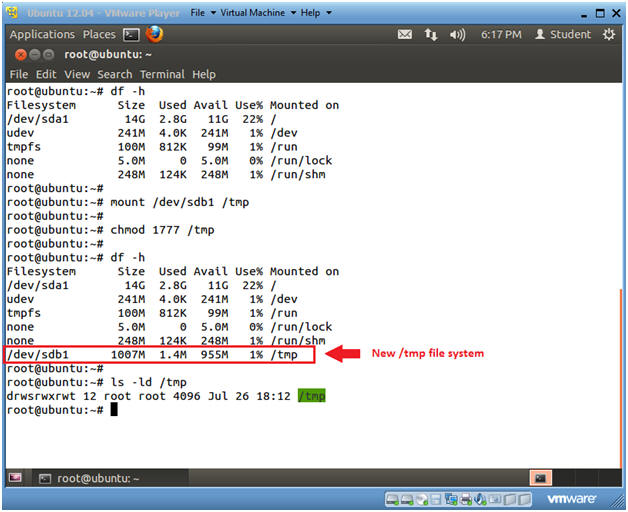Click the root@ubuntu: ~ window title

pos(108,54)
